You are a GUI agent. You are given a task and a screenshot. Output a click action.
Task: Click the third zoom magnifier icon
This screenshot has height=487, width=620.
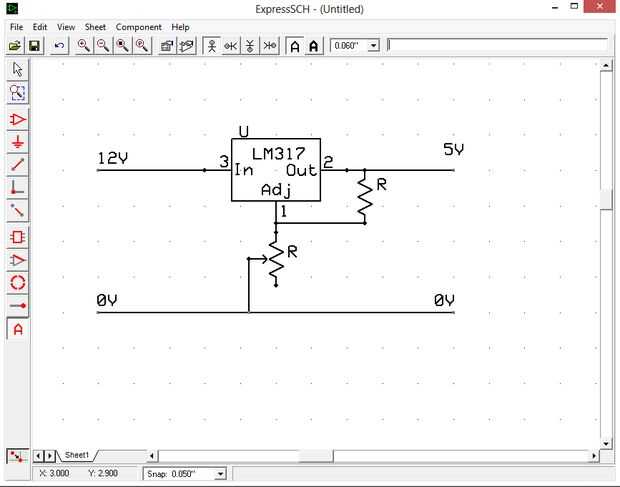(122, 46)
